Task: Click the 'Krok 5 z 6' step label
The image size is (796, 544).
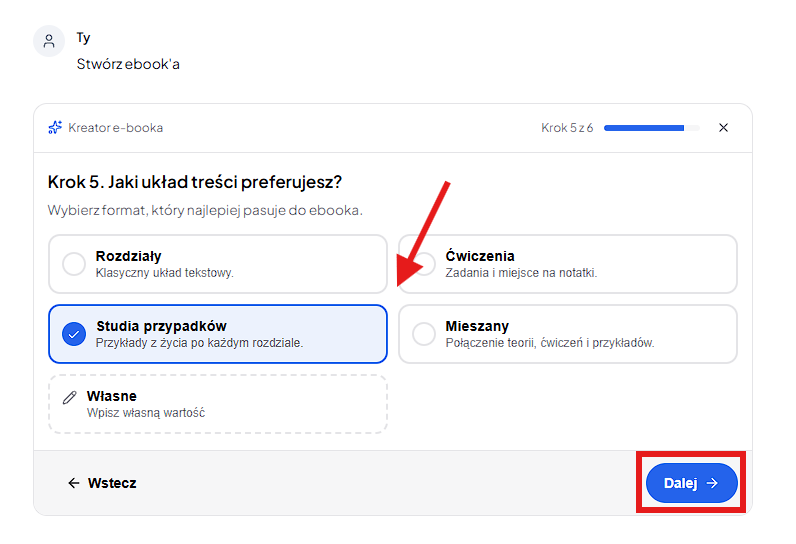Action: [567, 128]
